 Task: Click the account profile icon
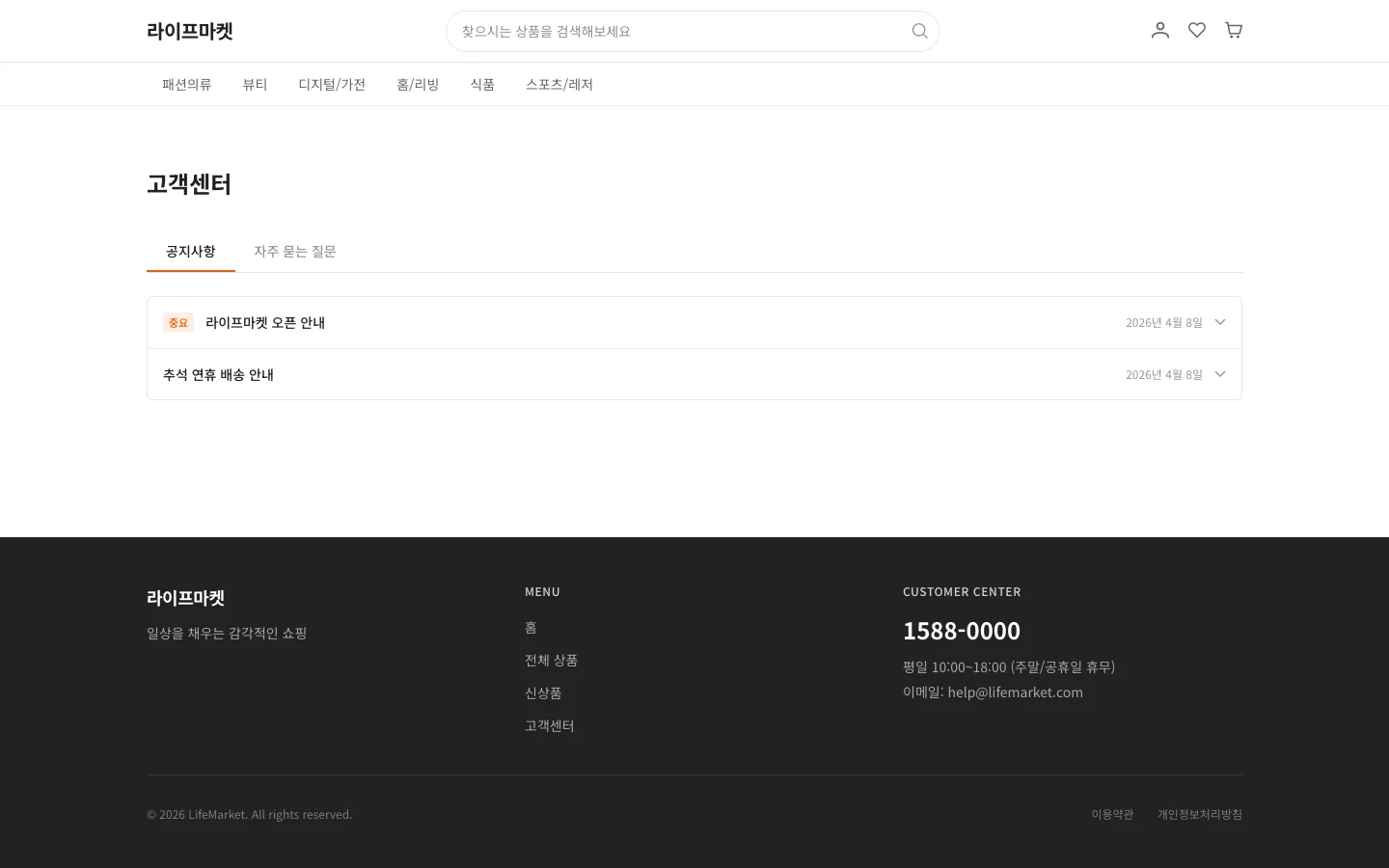tap(1160, 30)
